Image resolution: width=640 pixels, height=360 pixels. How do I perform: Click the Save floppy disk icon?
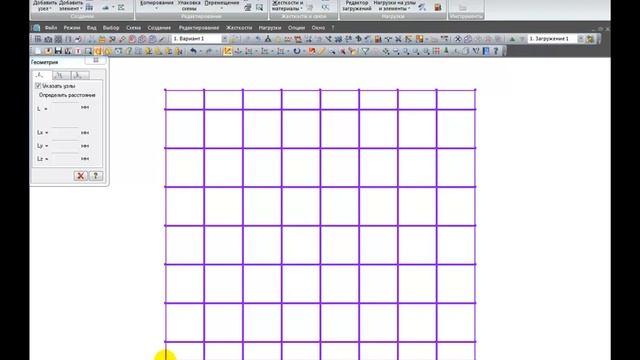point(58,51)
